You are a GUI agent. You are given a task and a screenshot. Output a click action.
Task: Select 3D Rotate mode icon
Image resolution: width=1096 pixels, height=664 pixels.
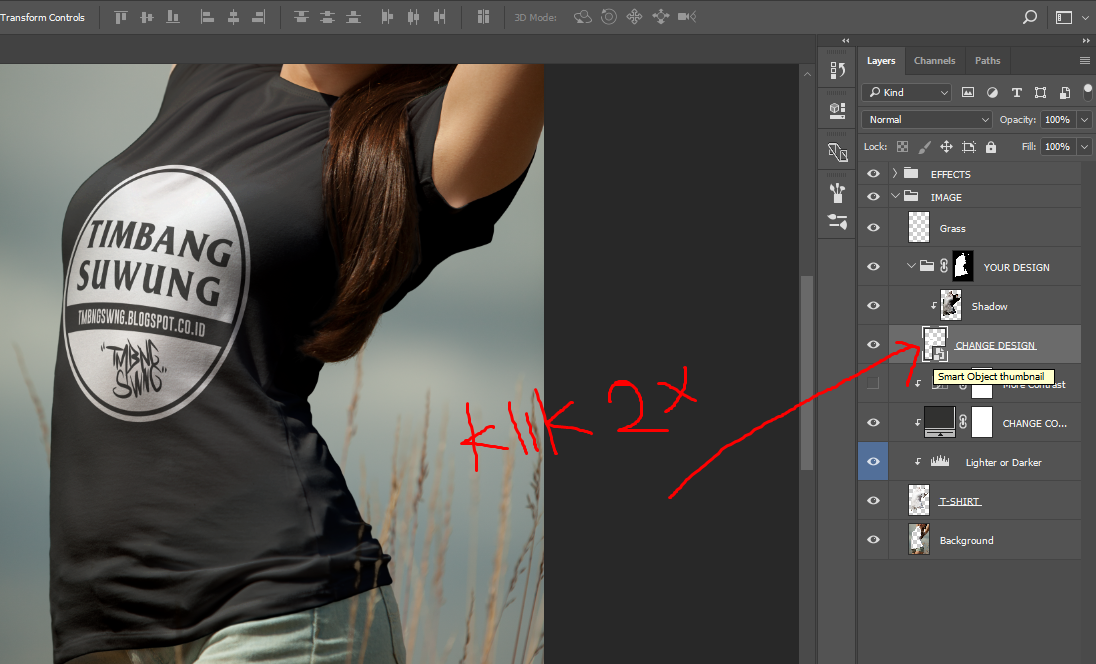(x=582, y=17)
